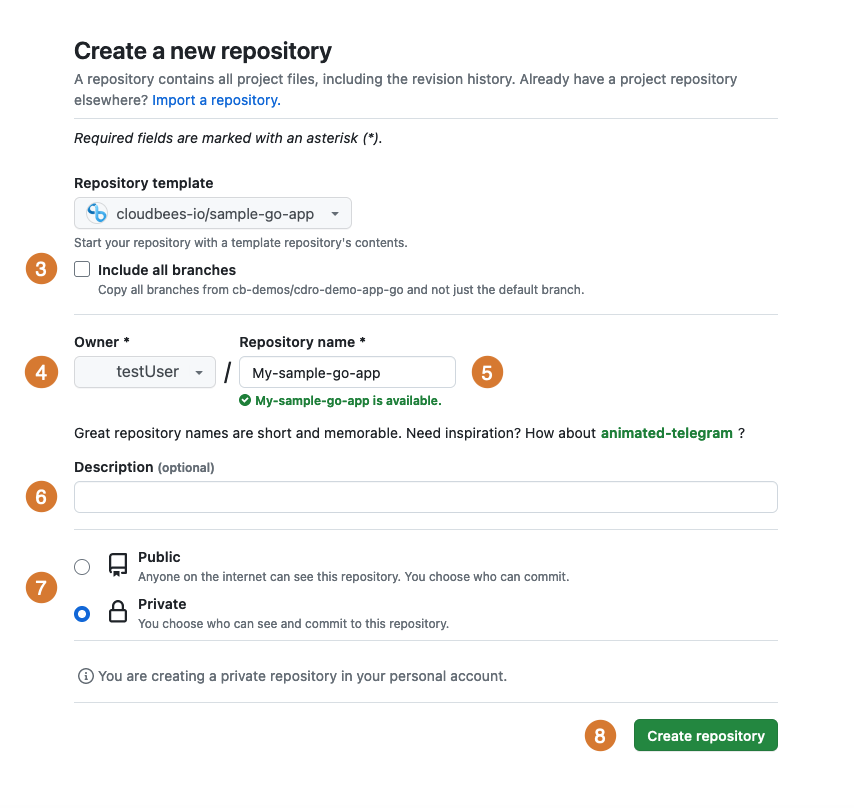This screenshot has width=855, height=808.
Task: Click the orange step marker 7
Action: (x=41, y=588)
